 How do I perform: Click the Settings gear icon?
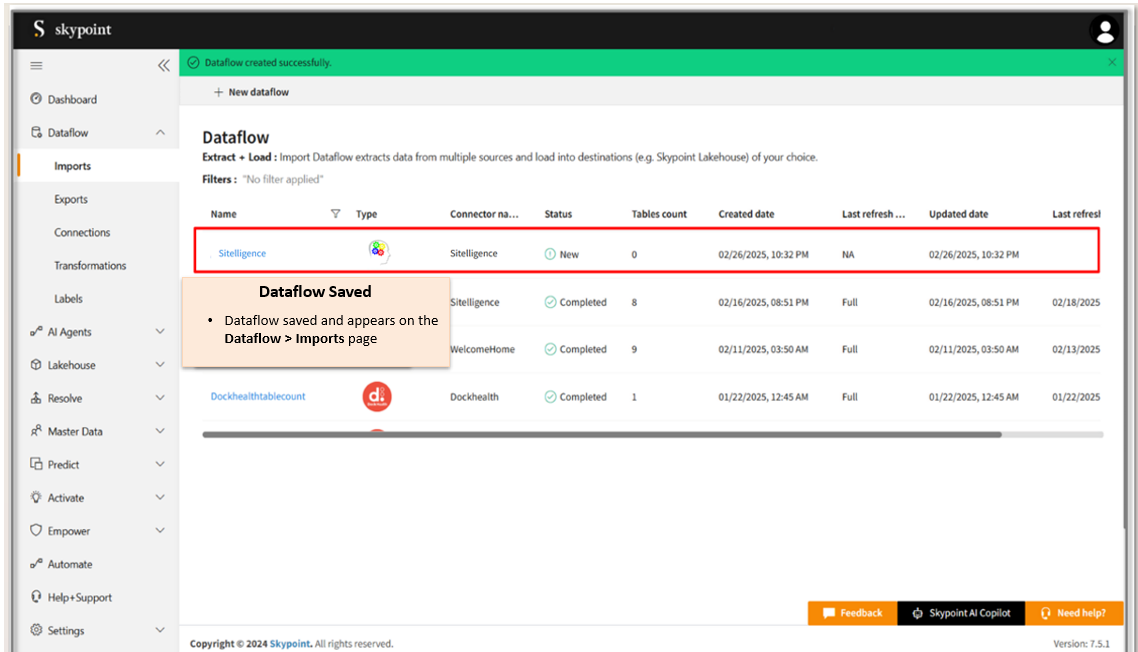coord(37,630)
